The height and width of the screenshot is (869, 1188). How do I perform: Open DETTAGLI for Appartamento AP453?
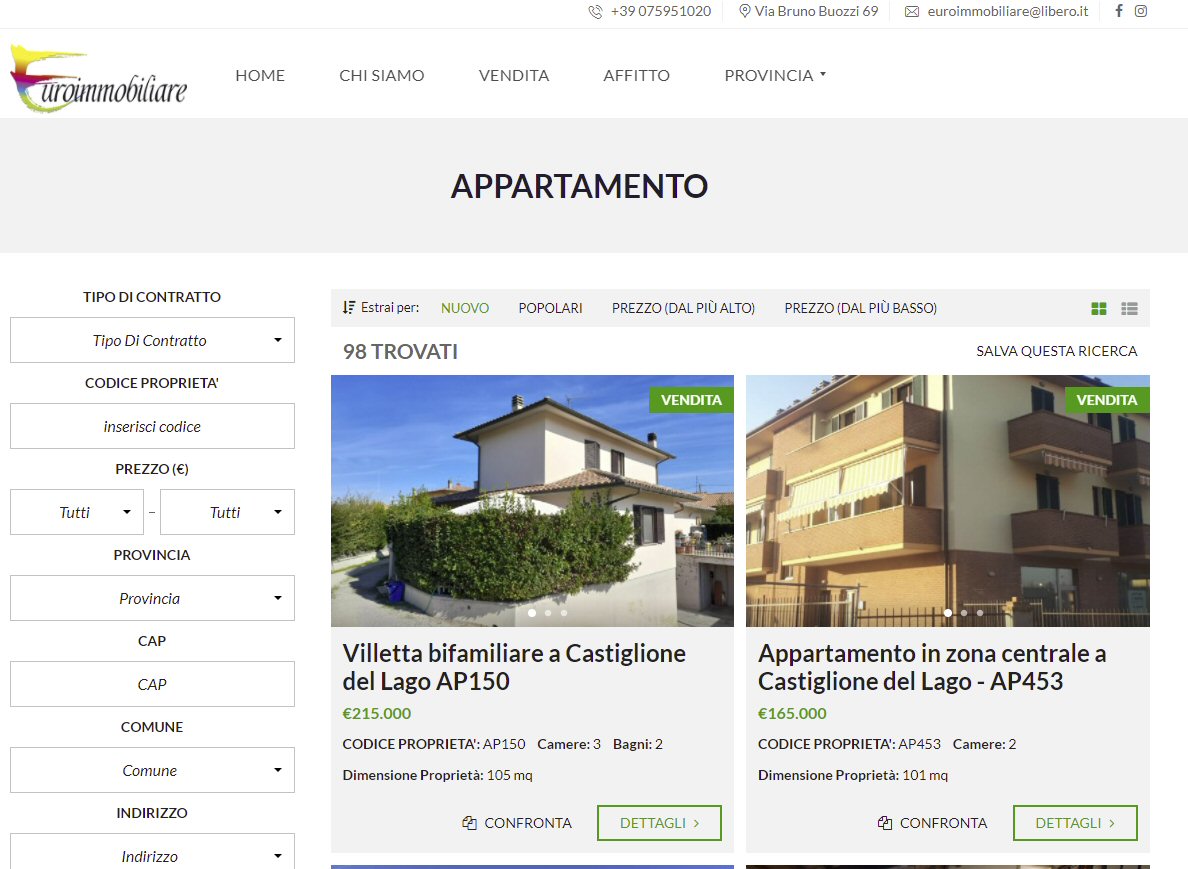pos(1075,823)
